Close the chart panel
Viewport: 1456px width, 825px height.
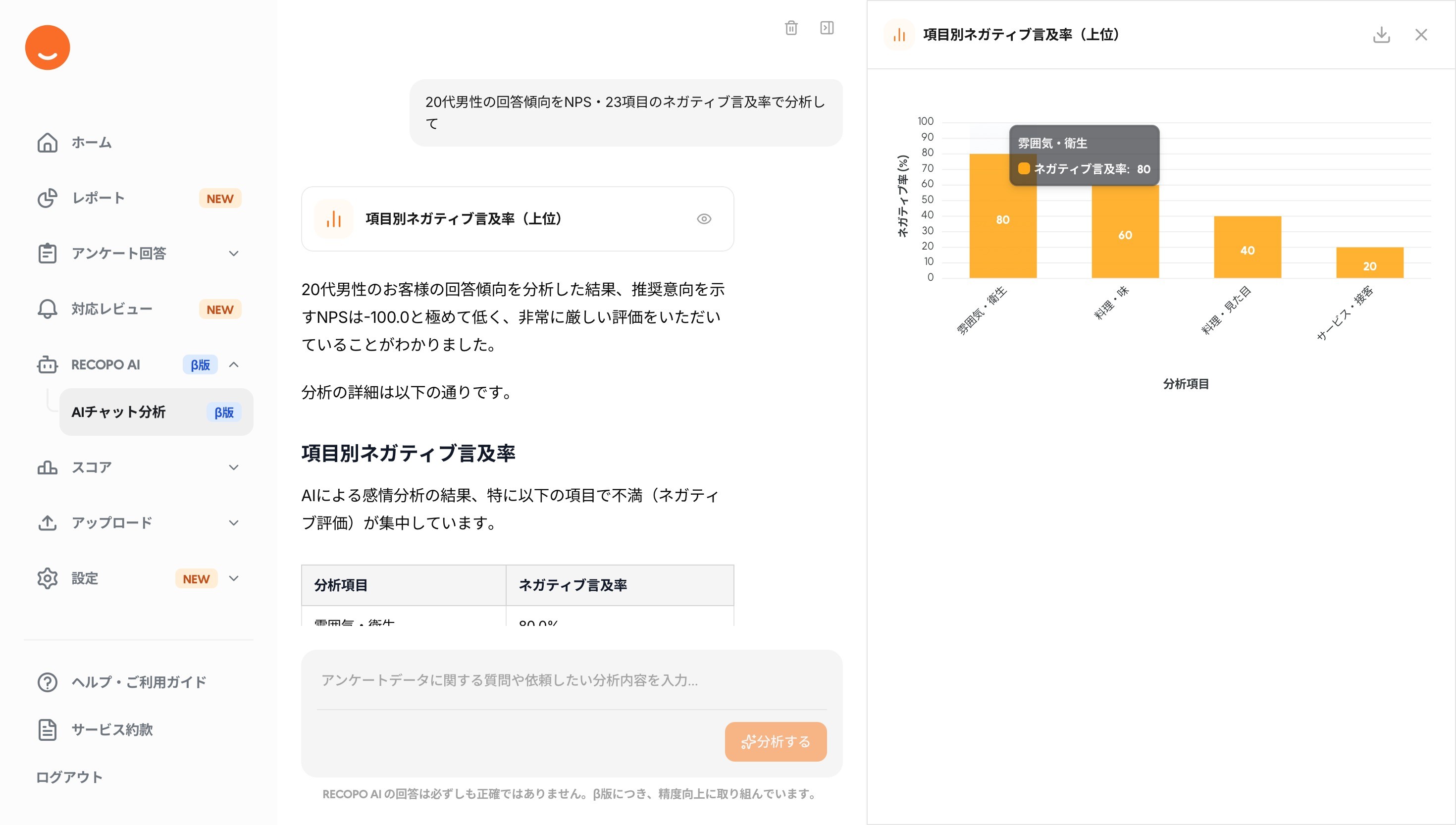coord(1420,35)
